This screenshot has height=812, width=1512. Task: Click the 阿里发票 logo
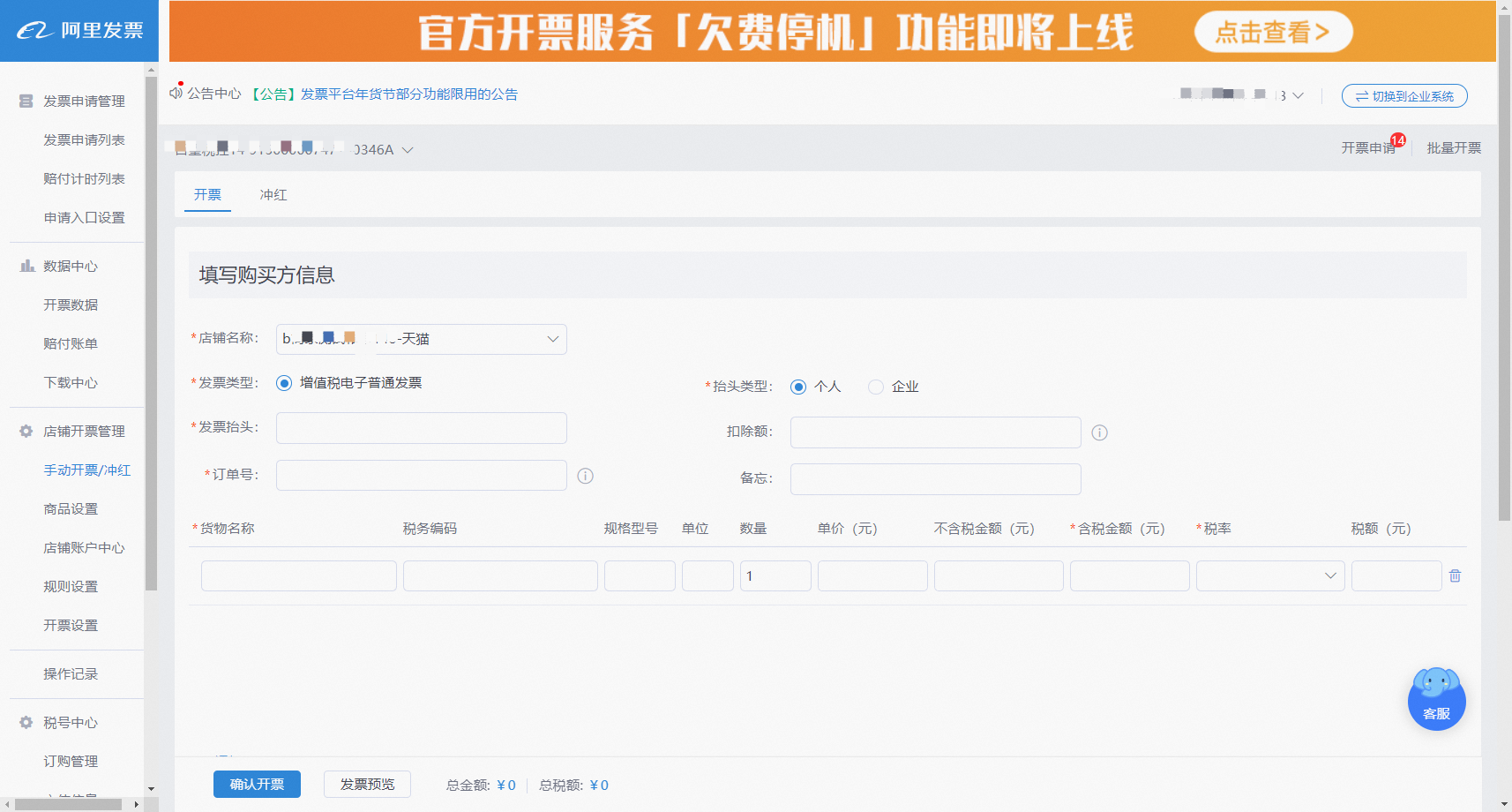click(79, 31)
